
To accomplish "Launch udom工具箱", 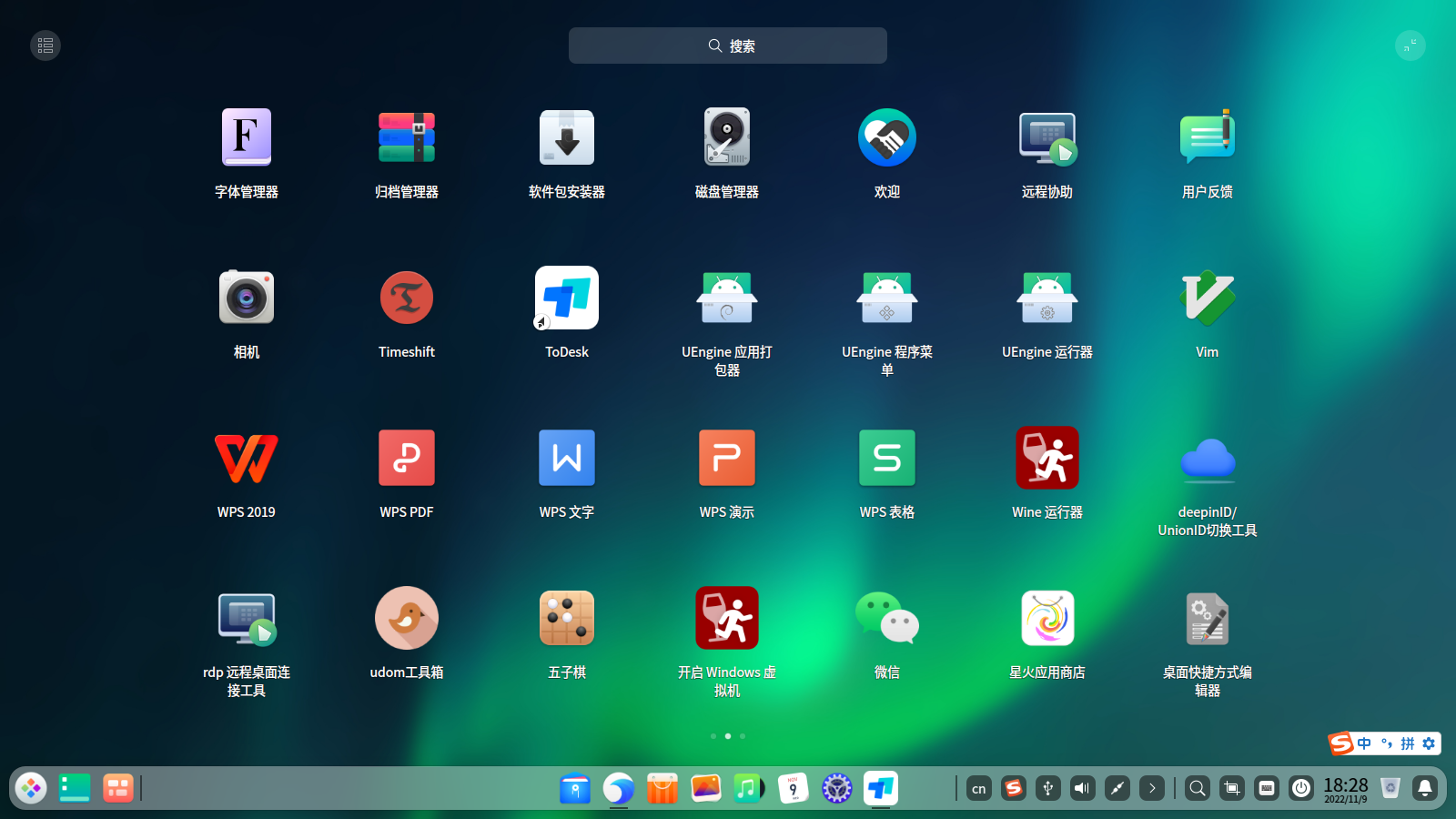I will (407, 618).
